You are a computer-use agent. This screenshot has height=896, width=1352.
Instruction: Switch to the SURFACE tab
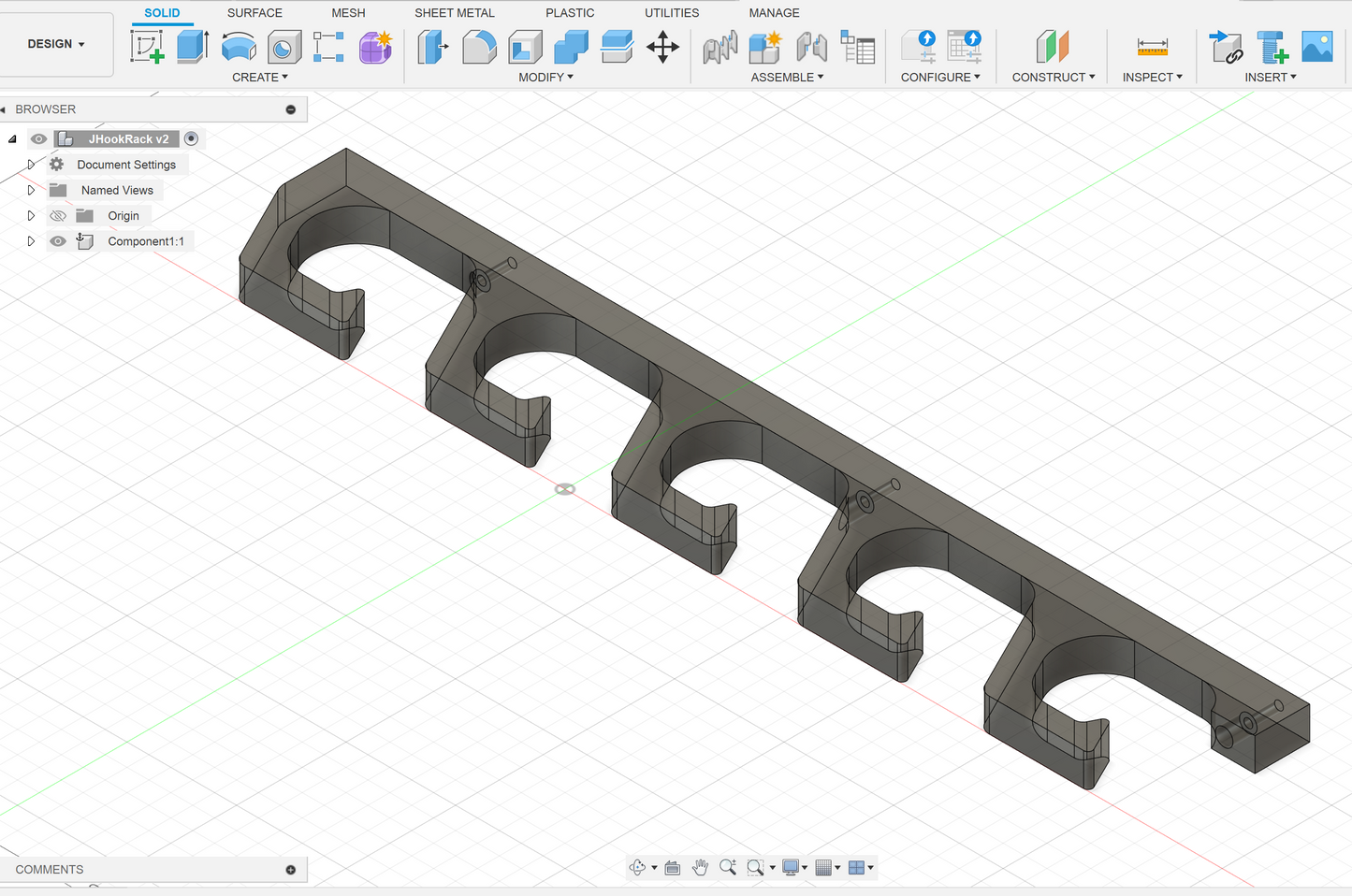254,13
